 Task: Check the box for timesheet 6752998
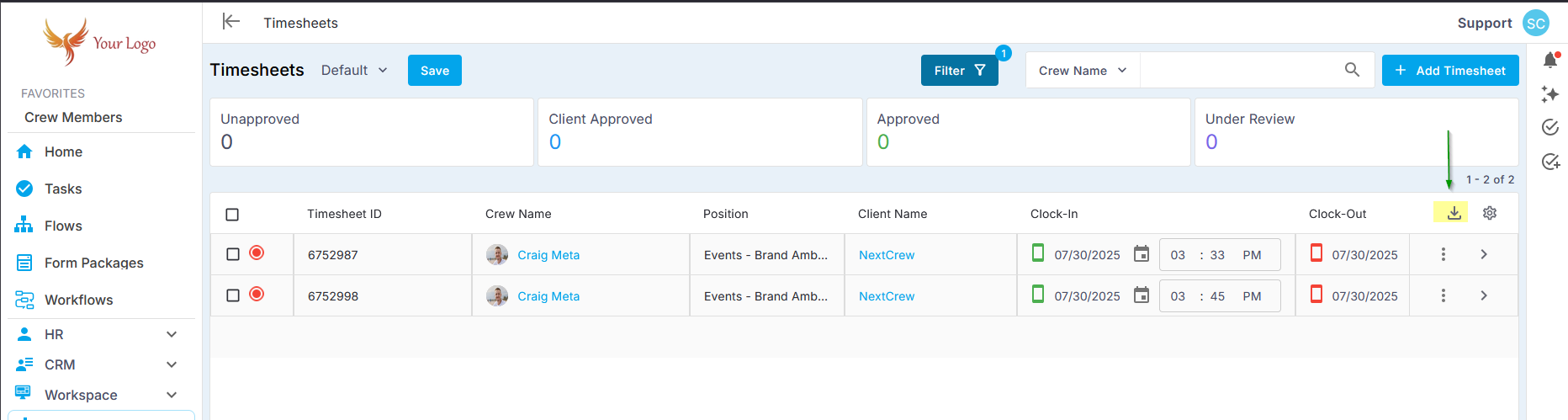click(x=233, y=295)
